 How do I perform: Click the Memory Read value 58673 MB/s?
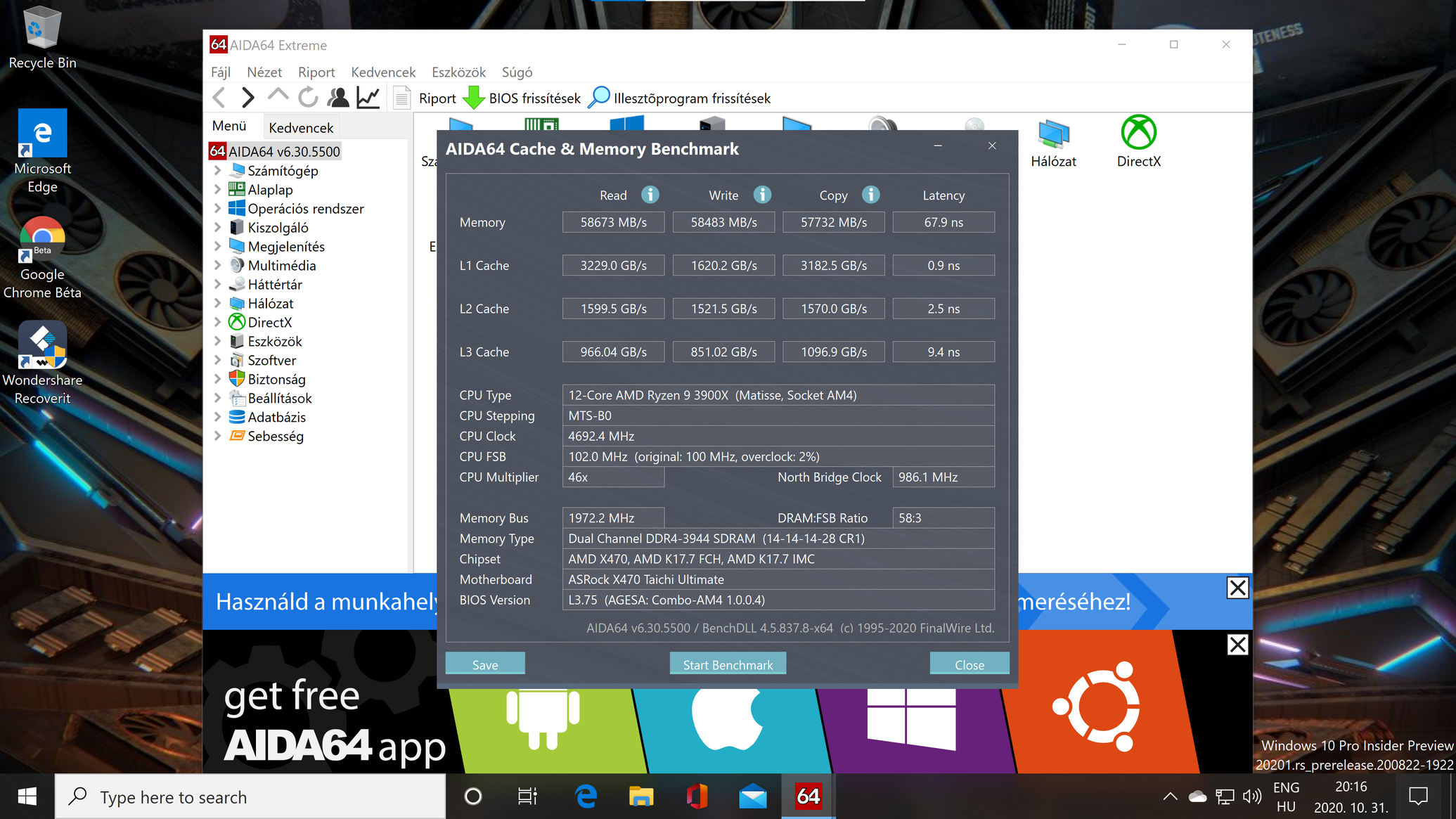(x=613, y=222)
